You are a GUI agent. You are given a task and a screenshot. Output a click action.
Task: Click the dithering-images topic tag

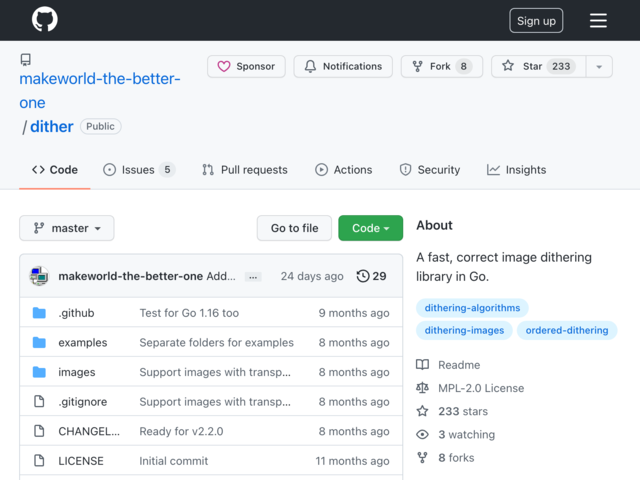click(464, 330)
